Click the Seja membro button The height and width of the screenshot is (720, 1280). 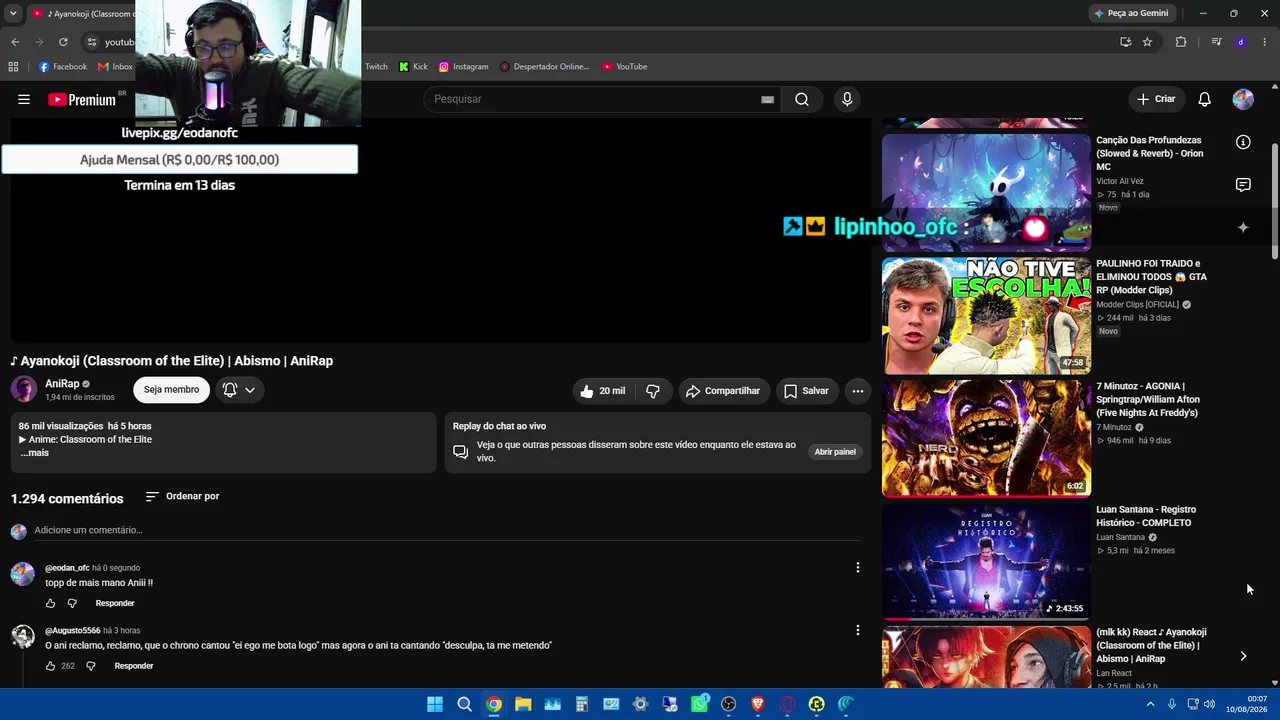point(171,390)
